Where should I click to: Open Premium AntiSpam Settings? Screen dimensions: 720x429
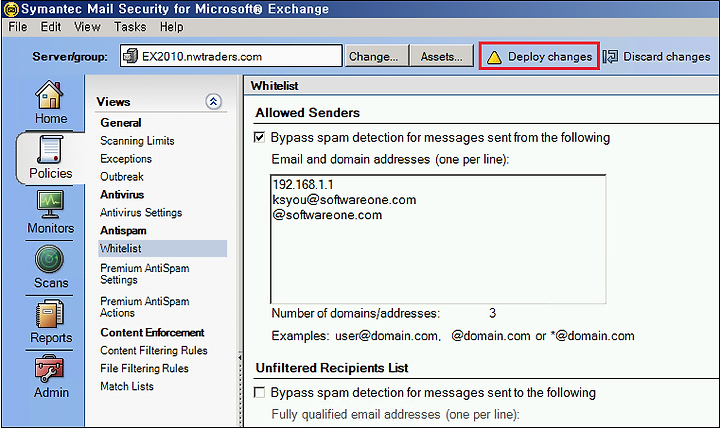(x=145, y=274)
